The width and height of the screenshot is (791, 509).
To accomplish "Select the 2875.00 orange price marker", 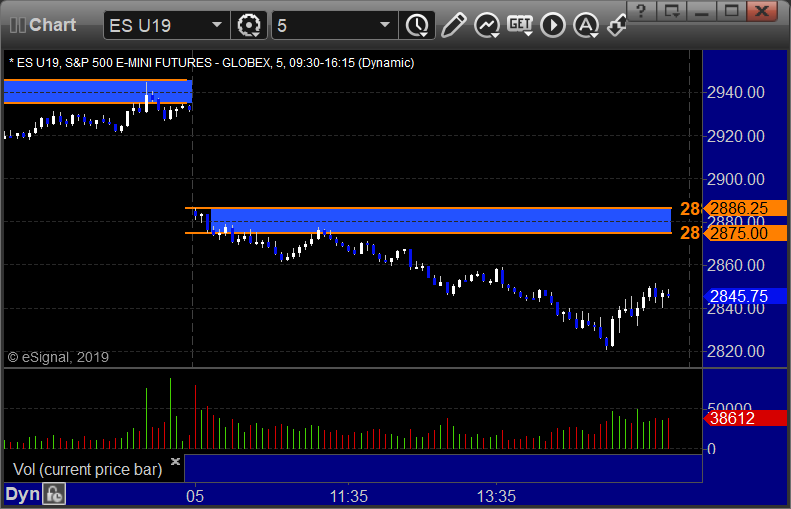I will pyautogui.click(x=745, y=233).
